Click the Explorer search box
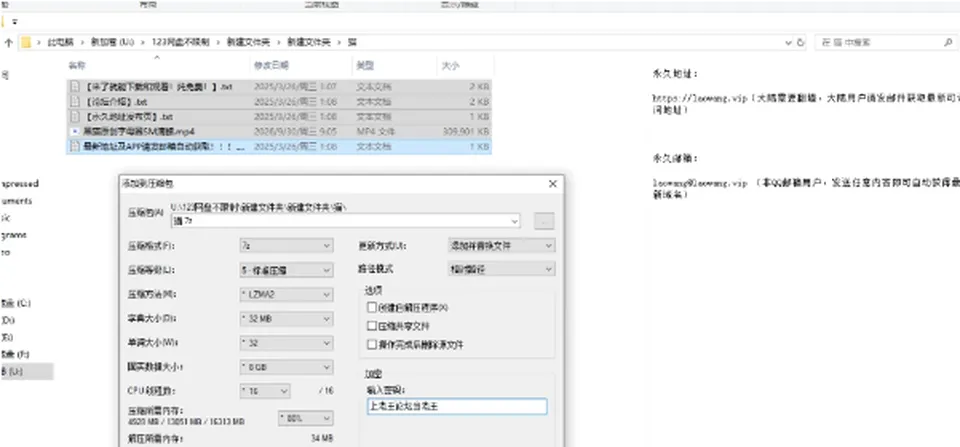Screen dimensions: 960x447 (x=885, y=42)
